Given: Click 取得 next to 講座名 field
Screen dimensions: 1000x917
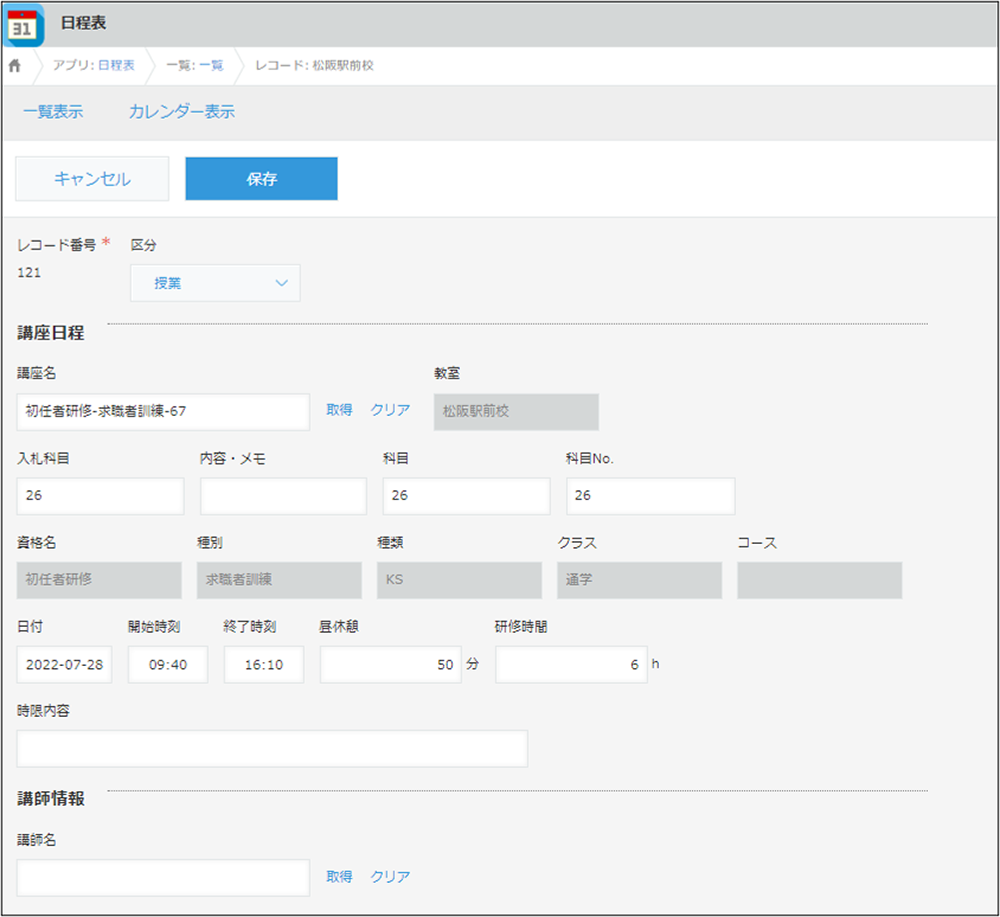Looking at the screenshot, I should 339,410.
